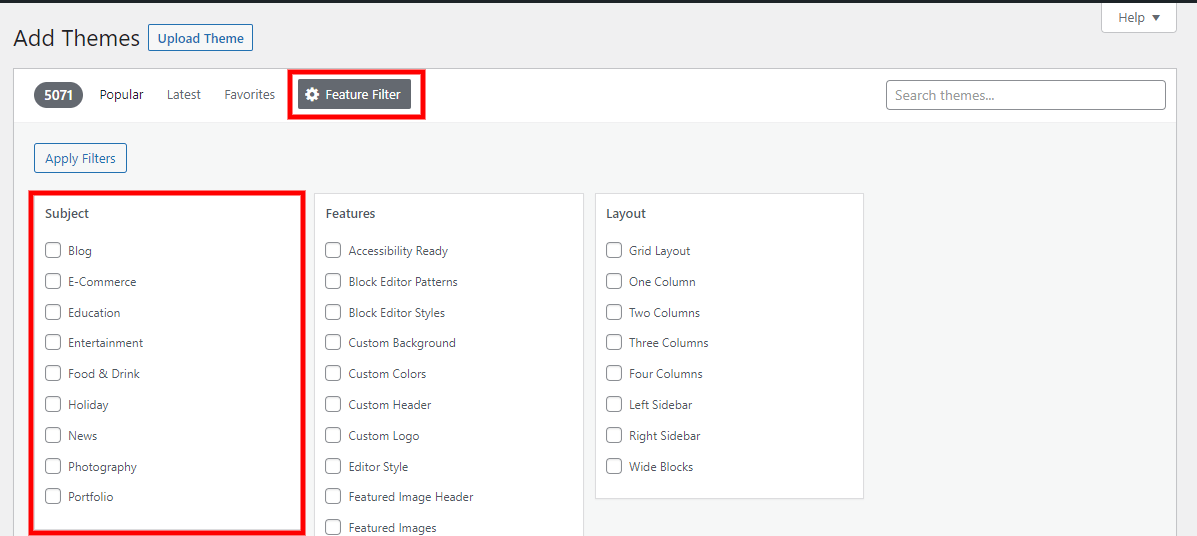This screenshot has height=536, width=1197.
Task: Click the 5071 theme count badge
Action: tap(58, 95)
